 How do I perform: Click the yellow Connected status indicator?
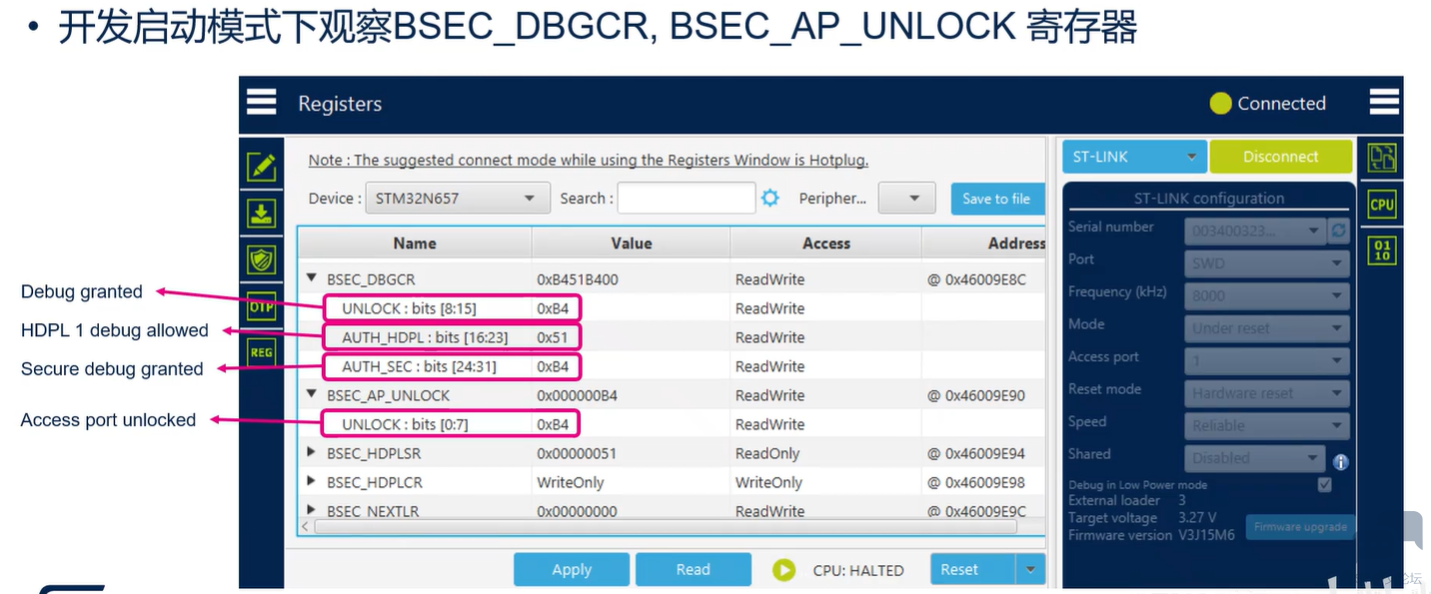tap(1220, 103)
